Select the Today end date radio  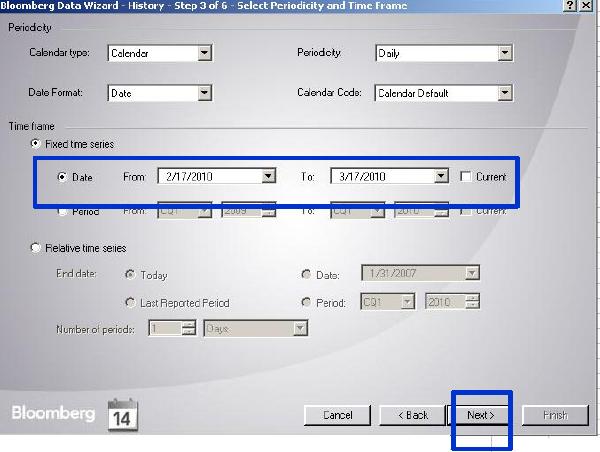(x=130, y=274)
